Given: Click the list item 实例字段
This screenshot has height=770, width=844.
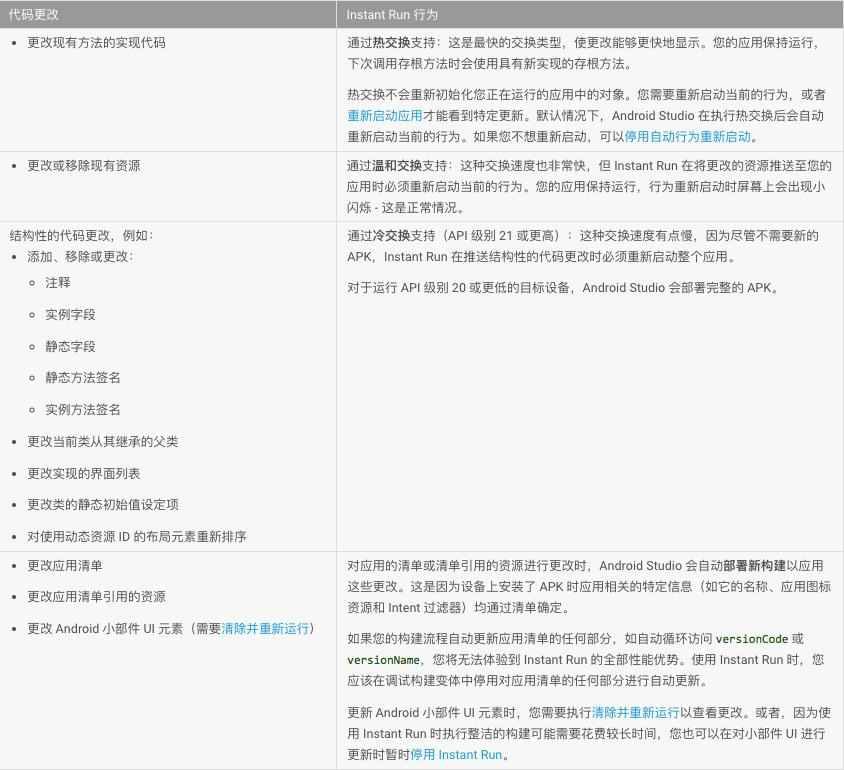Looking at the screenshot, I should point(71,315).
